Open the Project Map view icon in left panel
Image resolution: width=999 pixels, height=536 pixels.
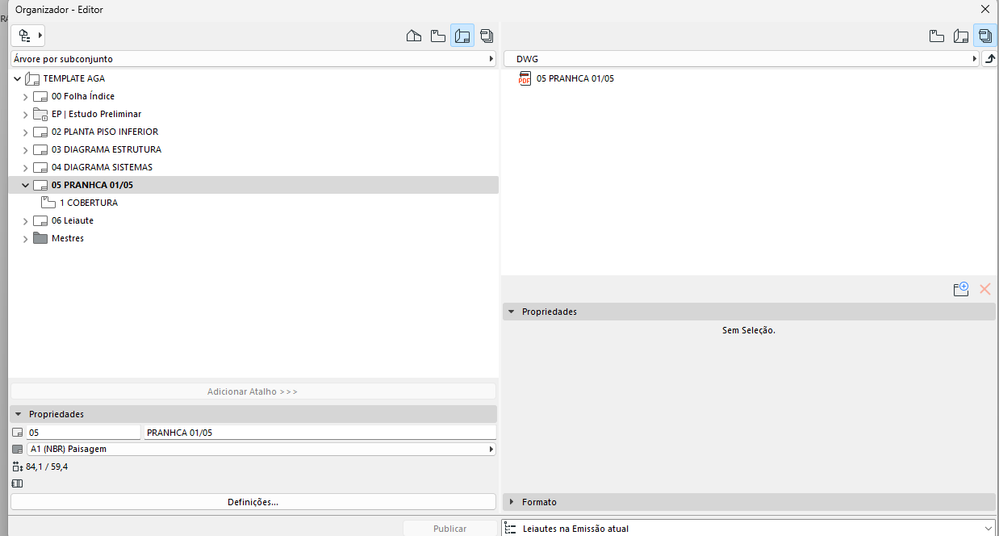(413, 36)
